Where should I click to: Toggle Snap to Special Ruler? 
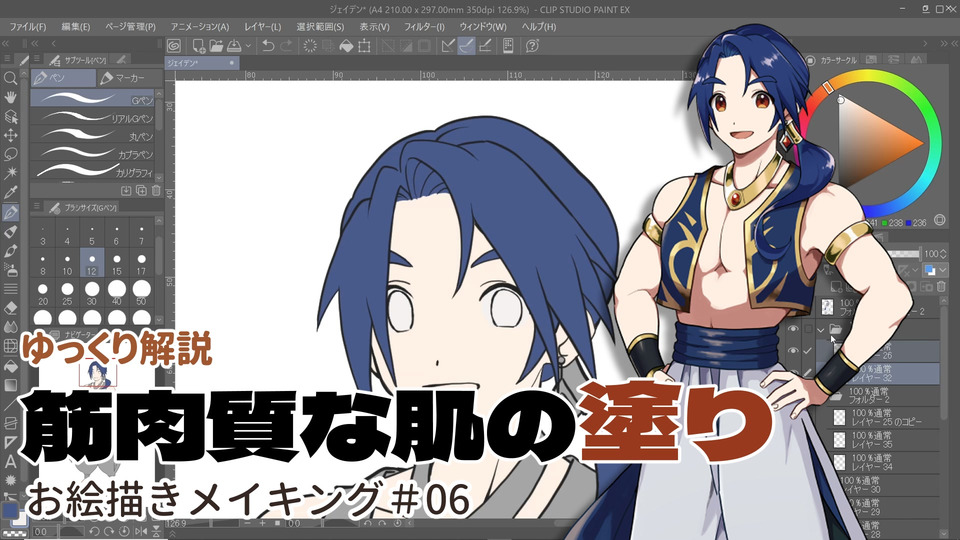click(x=467, y=46)
